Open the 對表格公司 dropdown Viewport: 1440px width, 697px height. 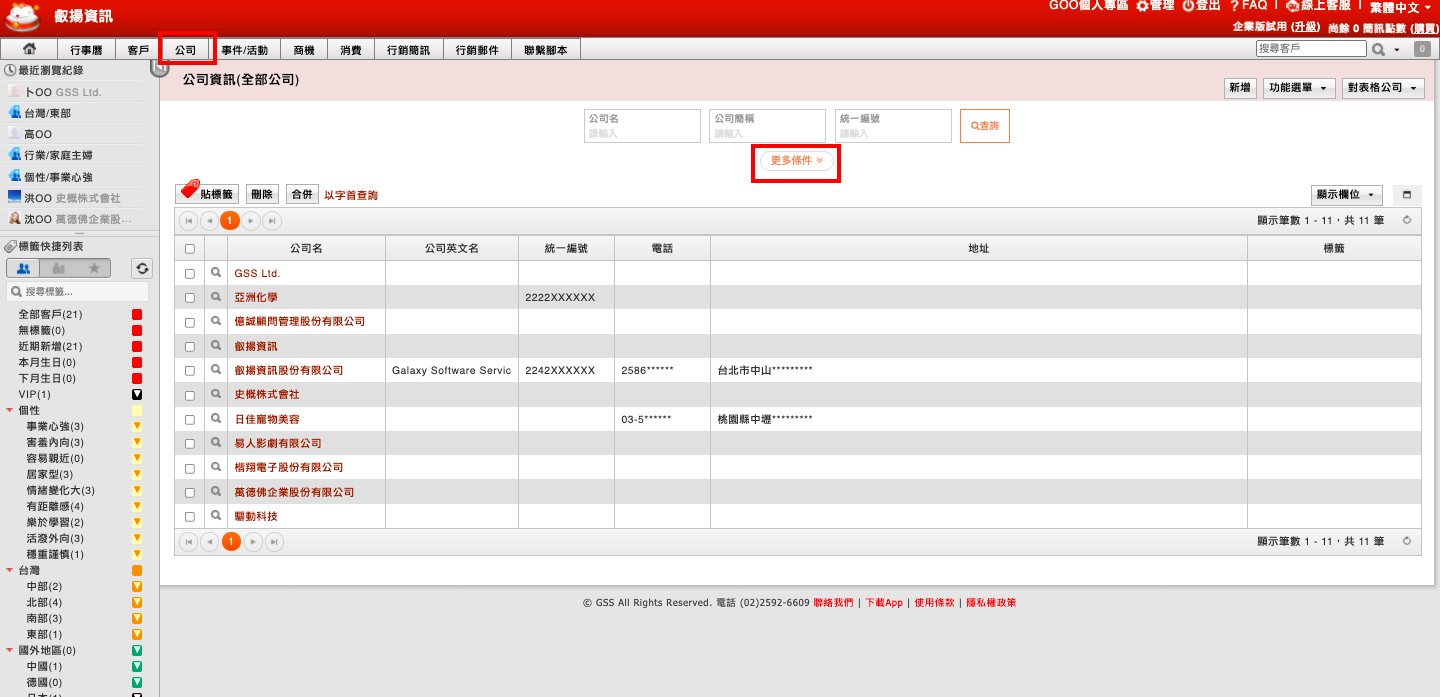(x=1383, y=88)
